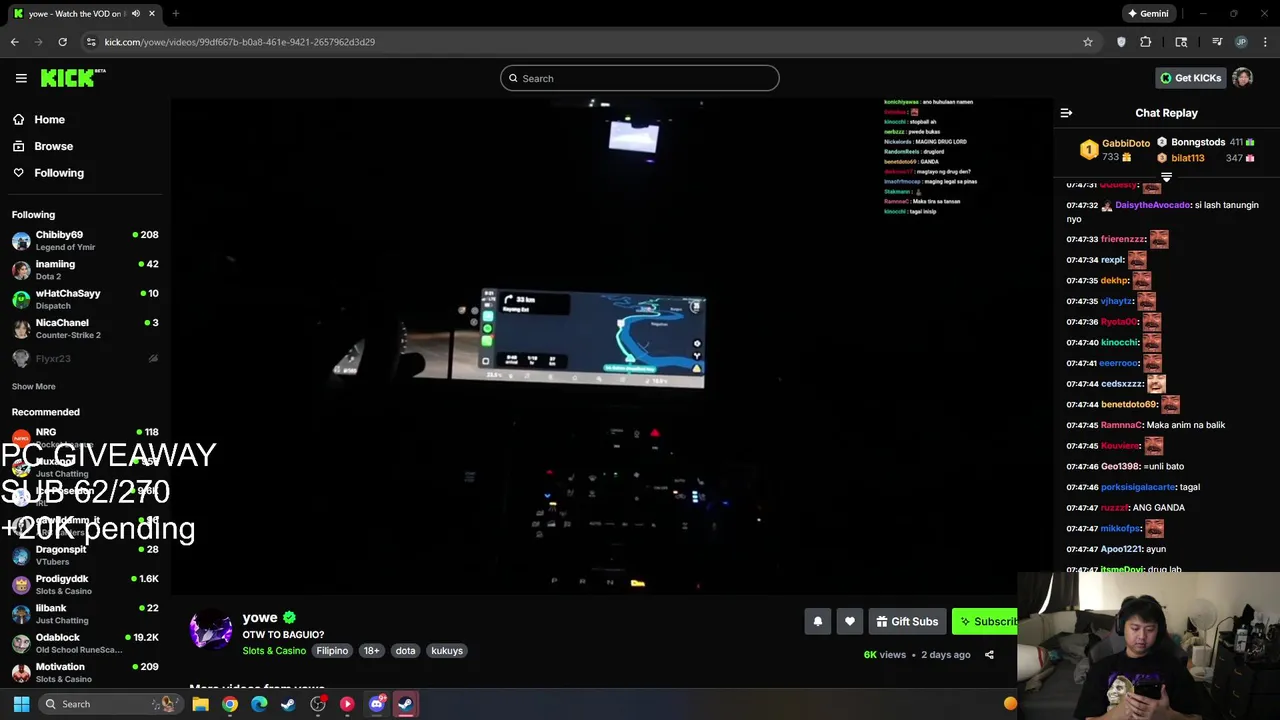The width and height of the screenshot is (1280, 720).
Task: Click the share icon next to 2 days ago
Action: pos(989,655)
